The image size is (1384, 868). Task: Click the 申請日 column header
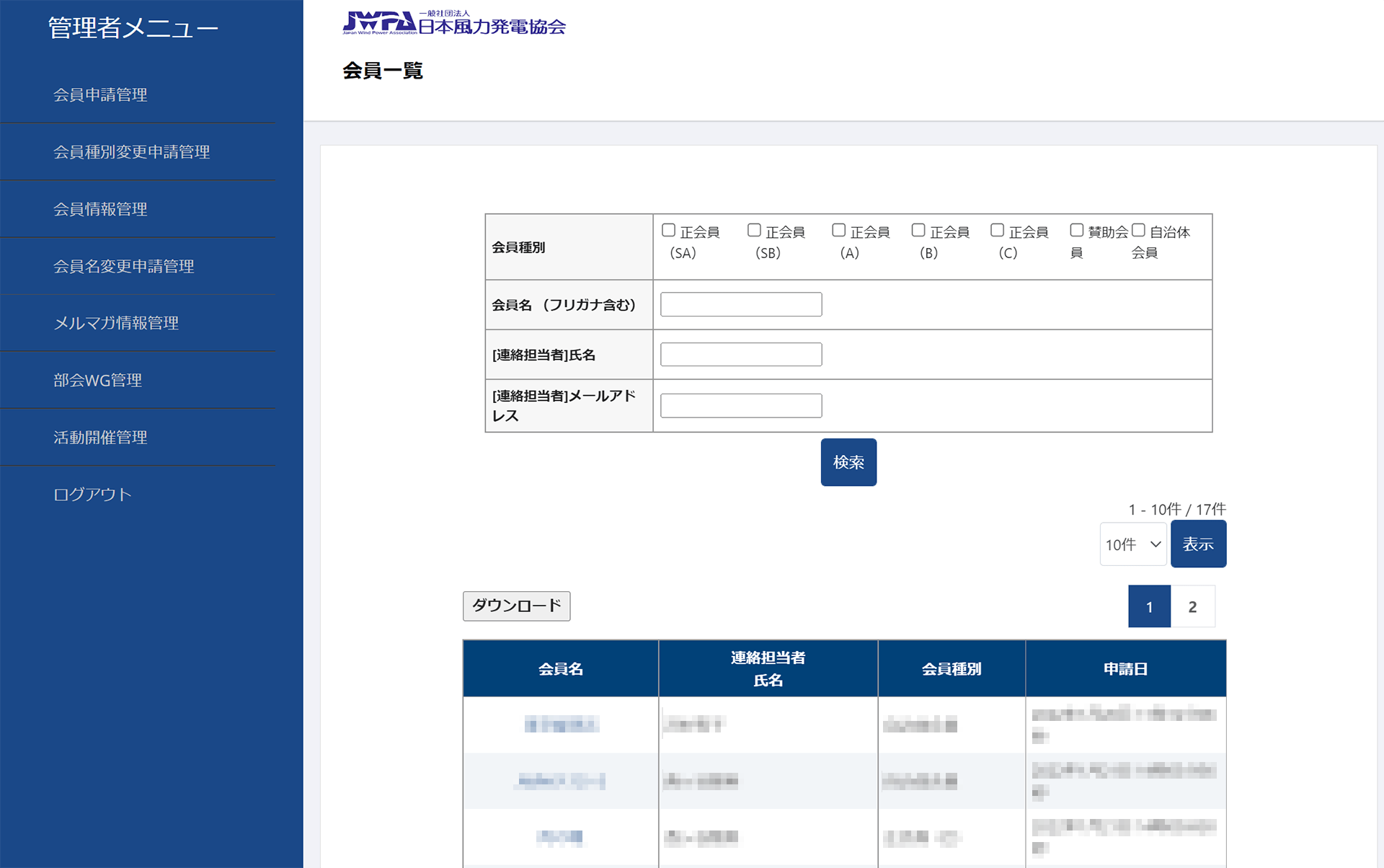coord(1125,668)
